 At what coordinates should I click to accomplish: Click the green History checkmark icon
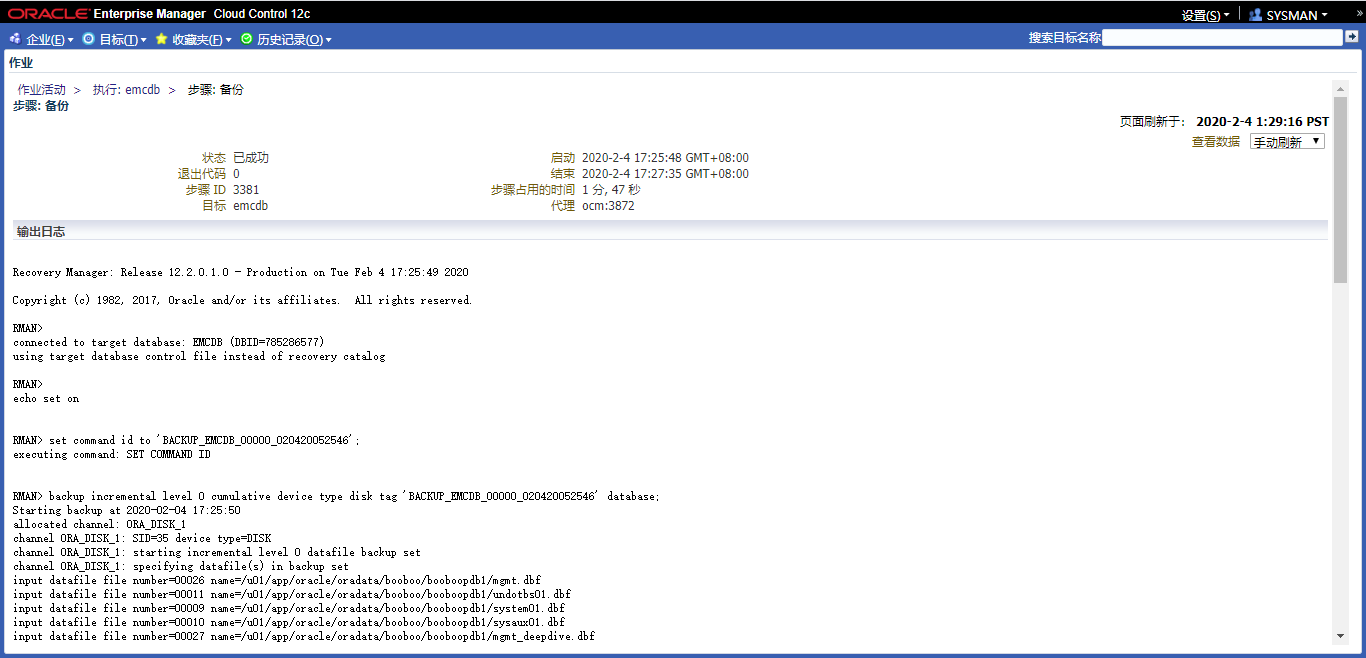point(247,39)
